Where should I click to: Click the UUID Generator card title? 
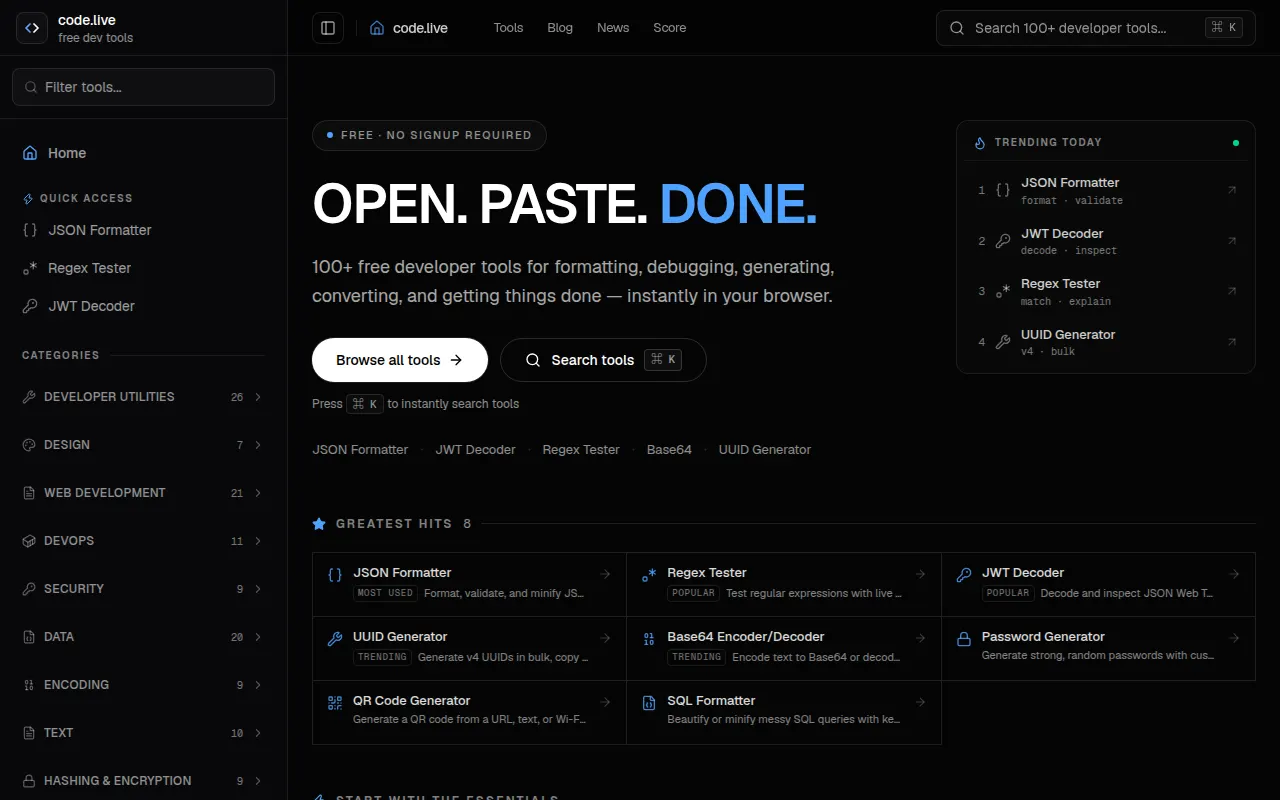400,637
